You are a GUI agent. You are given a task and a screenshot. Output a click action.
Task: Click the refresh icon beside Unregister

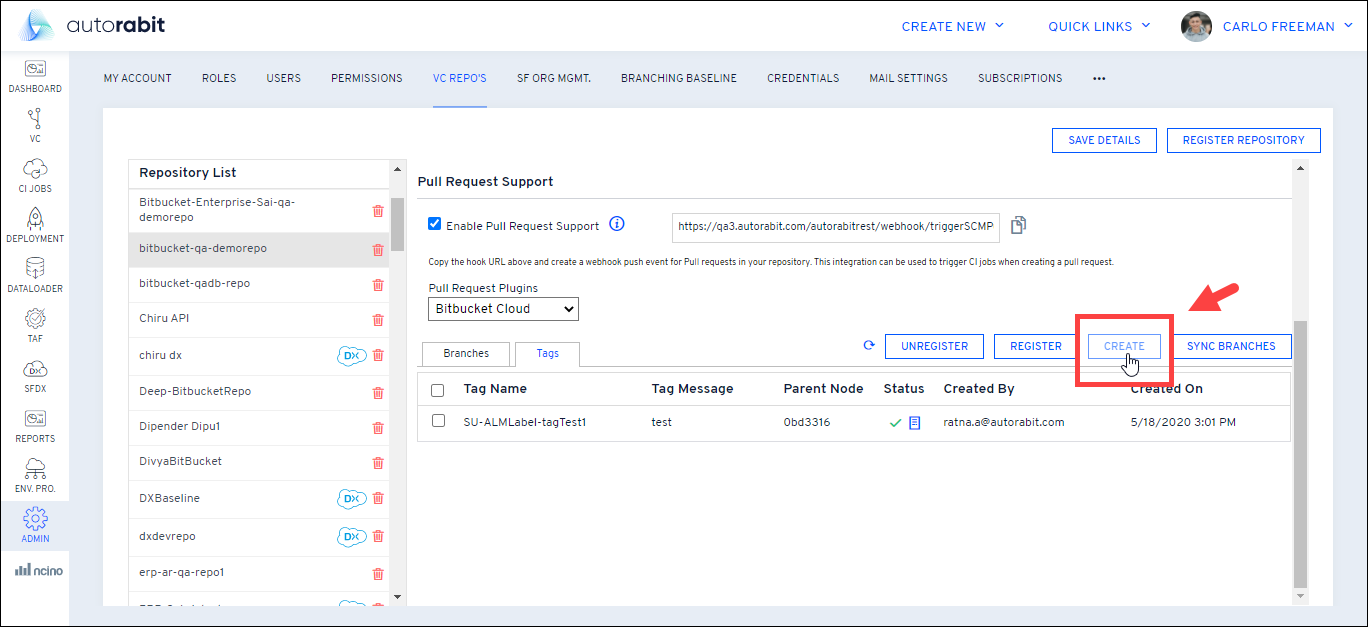(869, 346)
